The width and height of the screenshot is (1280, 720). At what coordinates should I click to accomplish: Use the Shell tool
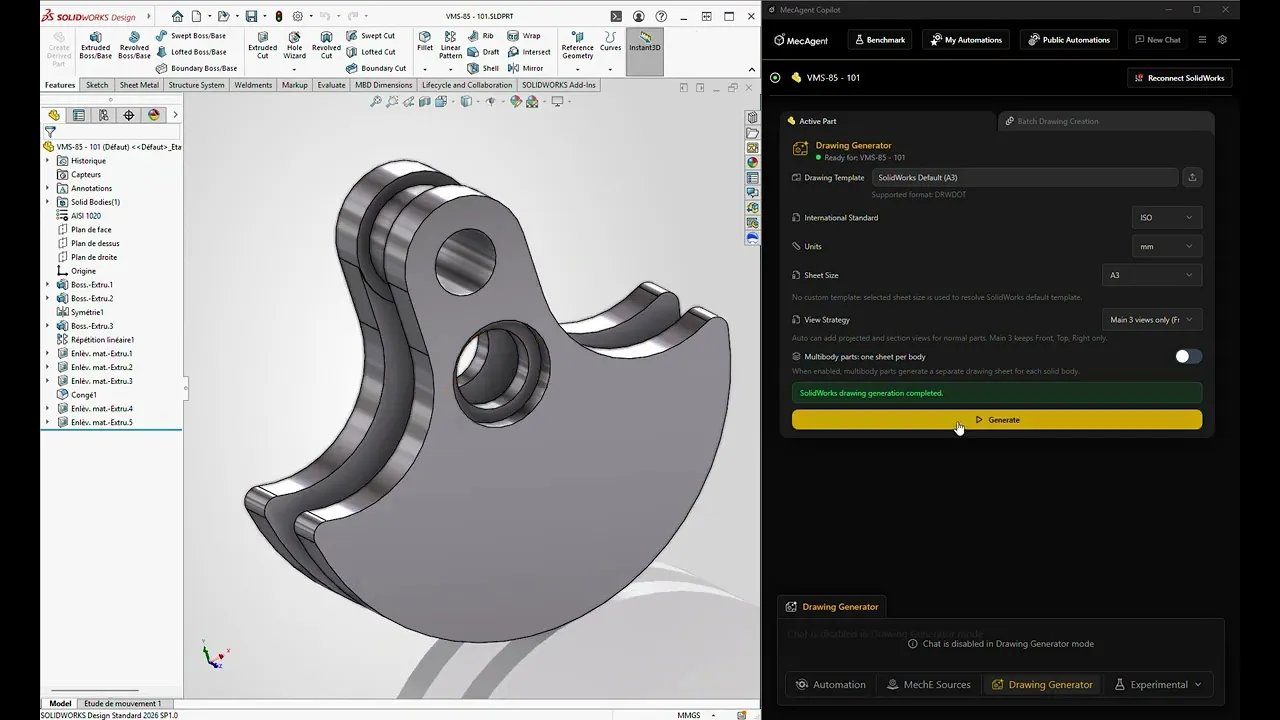click(483, 68)
